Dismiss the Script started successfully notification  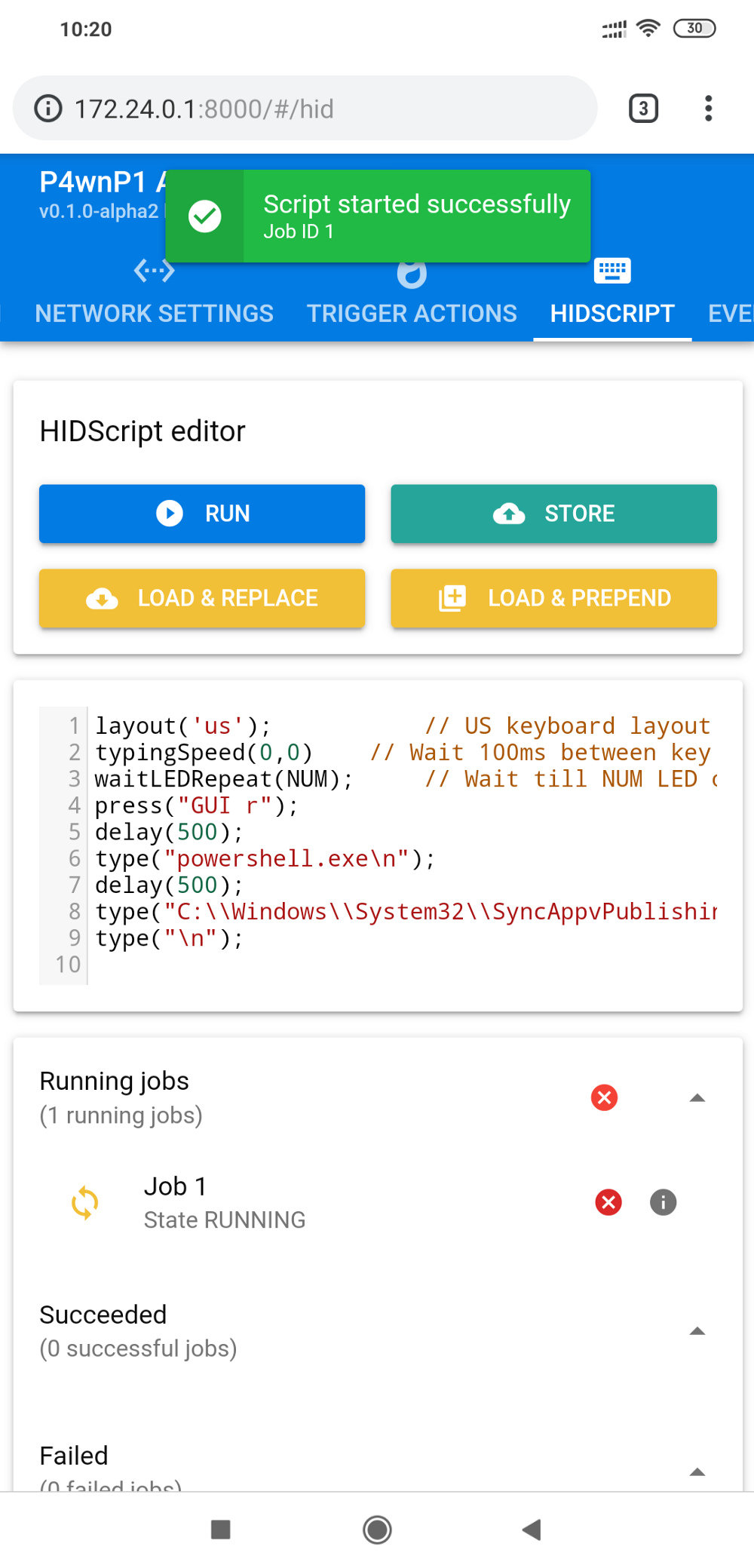pyautogui.click(x=378, y=216)
